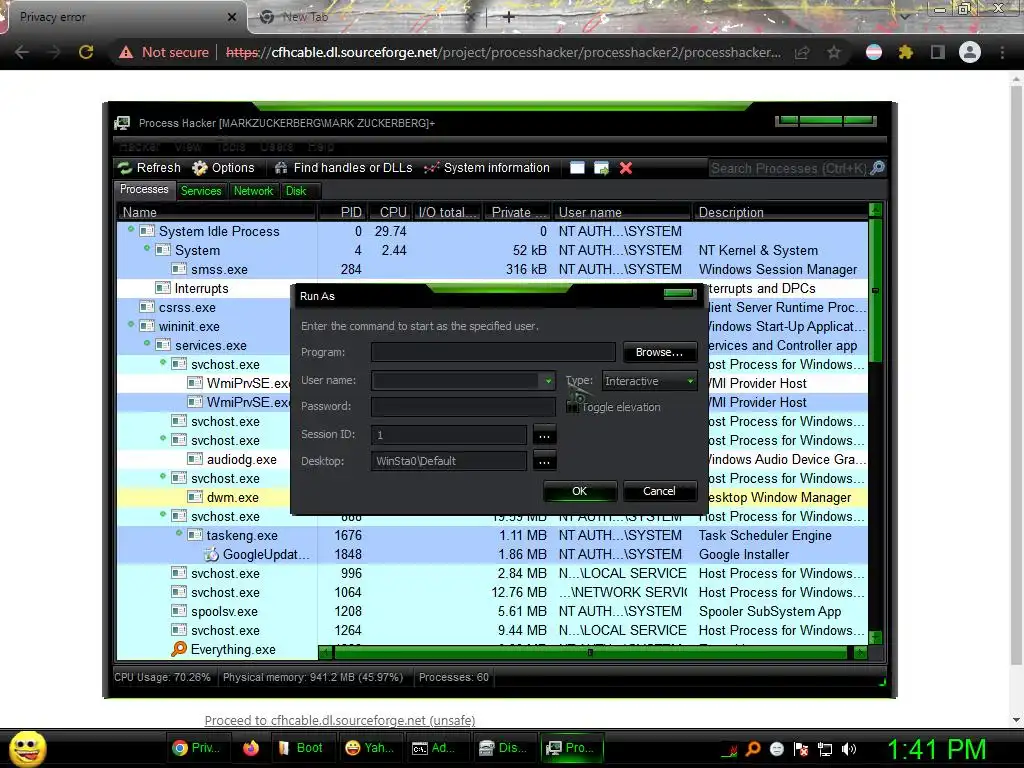Click the red X terminate icon in toolbar
Screen dimensions: 1024x768
pos(626,168)
